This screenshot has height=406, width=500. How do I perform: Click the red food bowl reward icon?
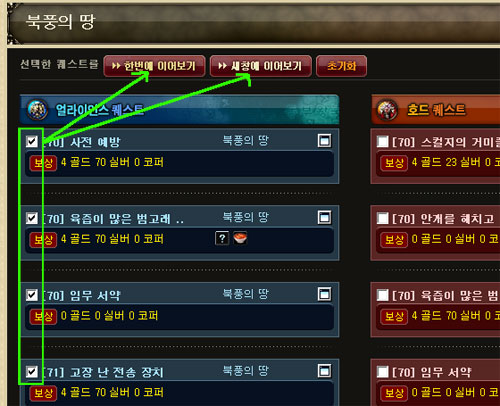click(x=240, y=238)
